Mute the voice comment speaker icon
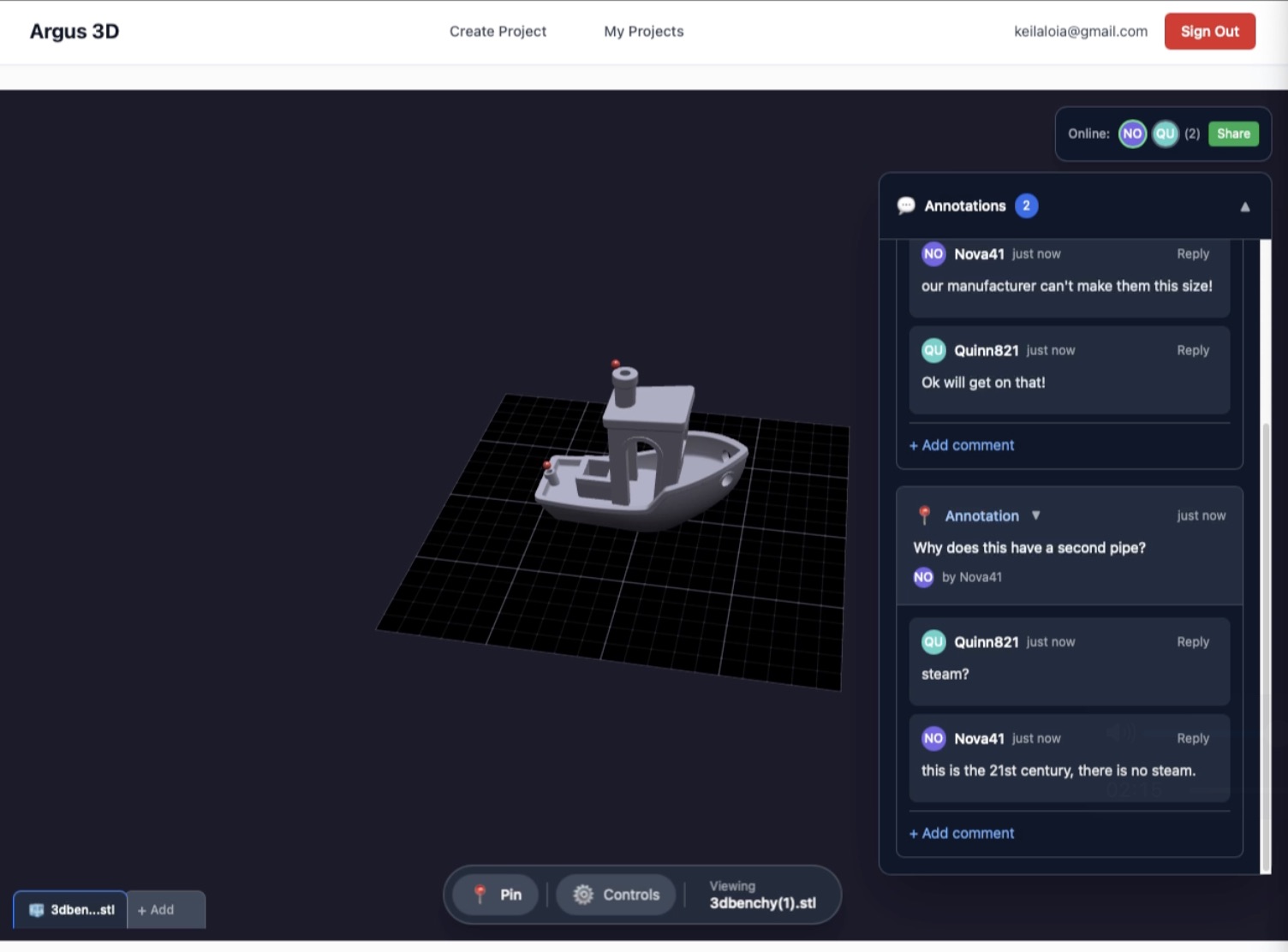This screenshot has width=1288, height=952. pyautogui.click(x=1120, y=732)
